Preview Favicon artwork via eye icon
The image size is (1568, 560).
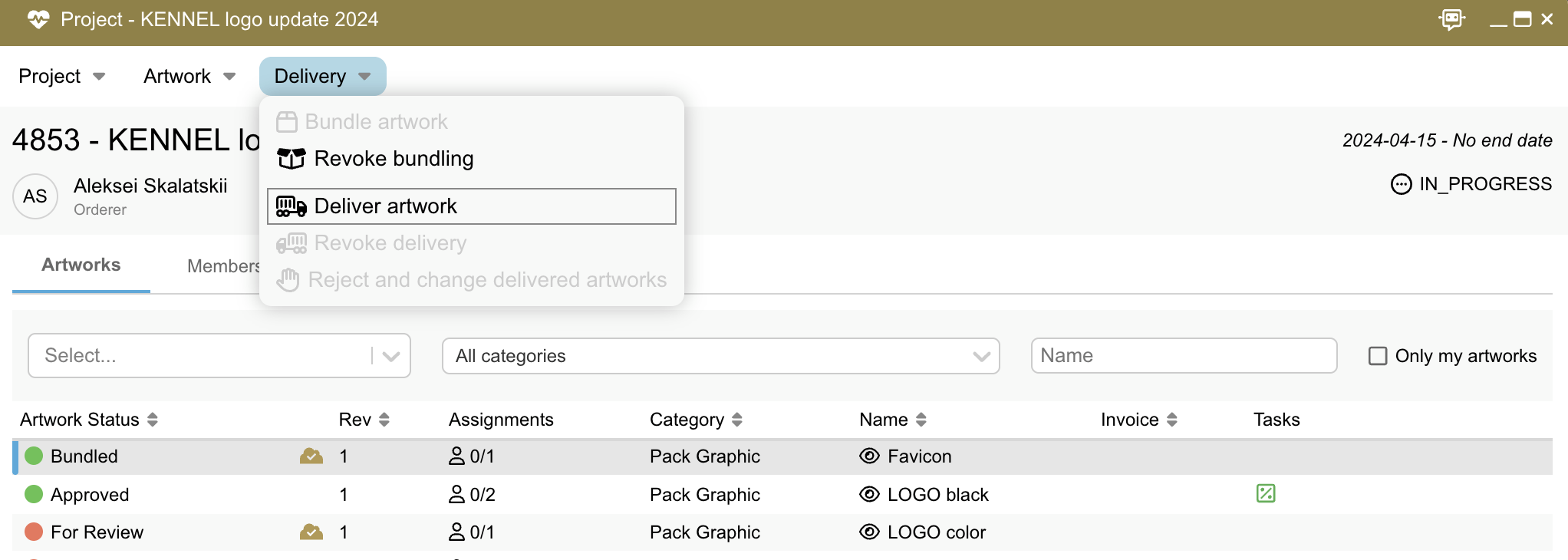[x=869, y=456]
